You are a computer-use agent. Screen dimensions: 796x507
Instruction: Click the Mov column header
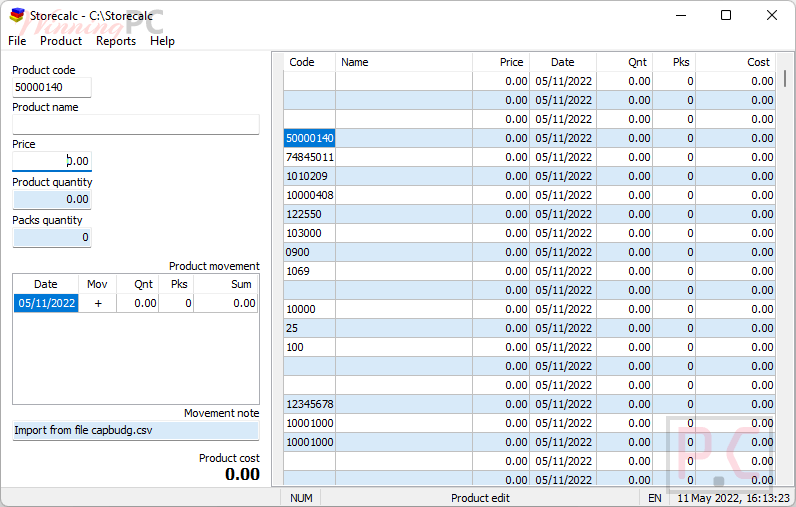(x=97, y=284)
